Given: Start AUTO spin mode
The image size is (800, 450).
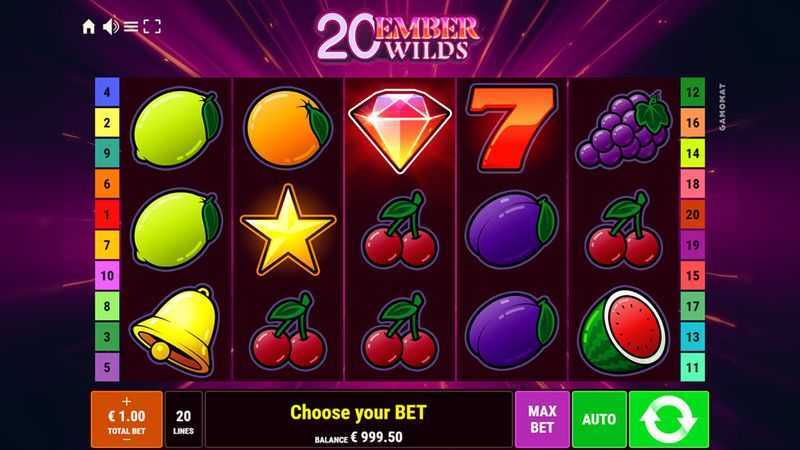Looking at the screenshot, I should click(599, 419).
